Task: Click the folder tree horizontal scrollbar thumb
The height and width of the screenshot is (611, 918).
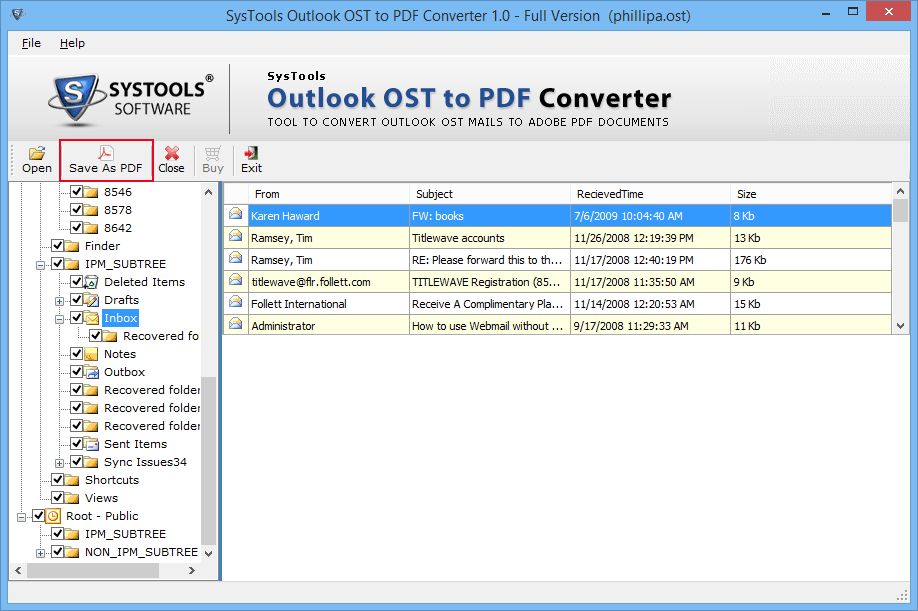Action: 93,570
